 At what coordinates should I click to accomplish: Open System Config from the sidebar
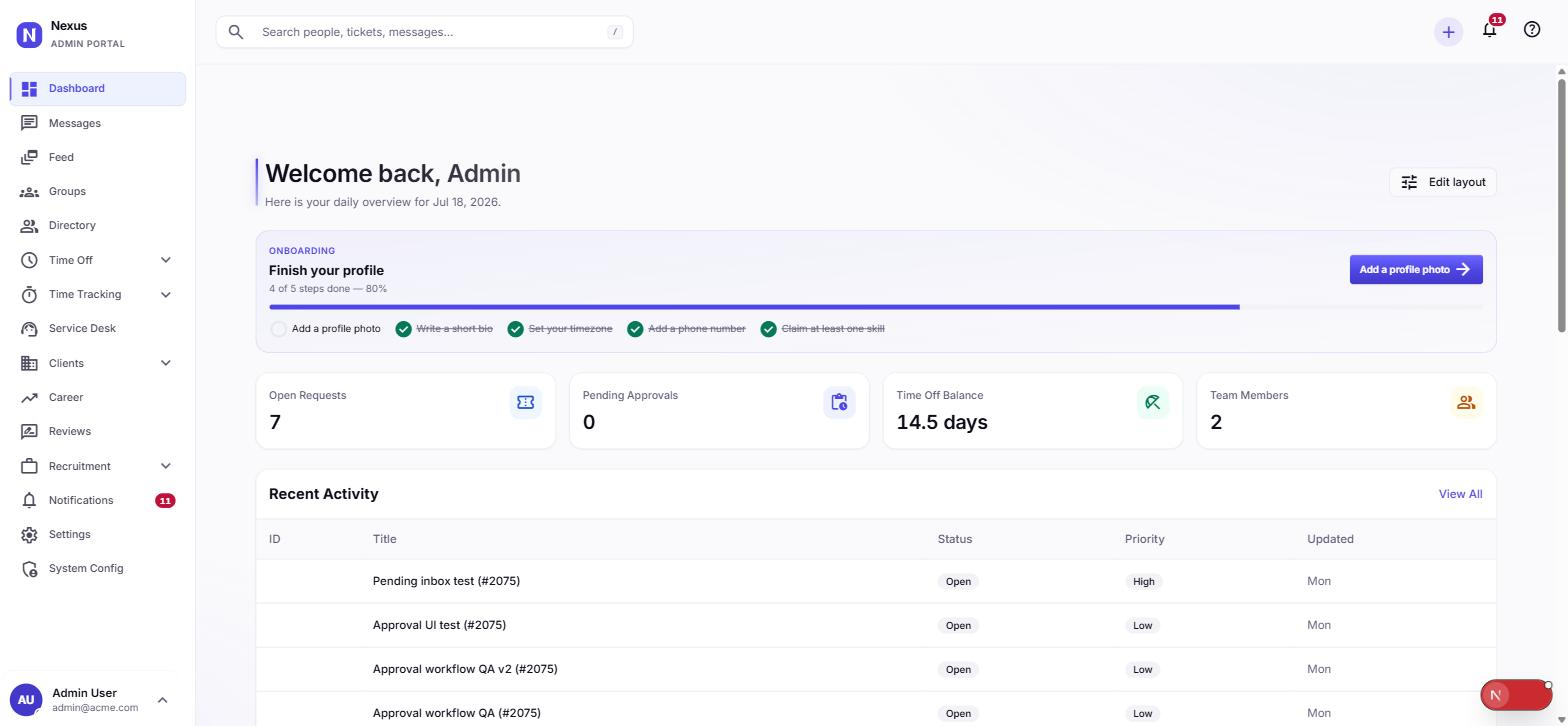(x=98, y=568)
